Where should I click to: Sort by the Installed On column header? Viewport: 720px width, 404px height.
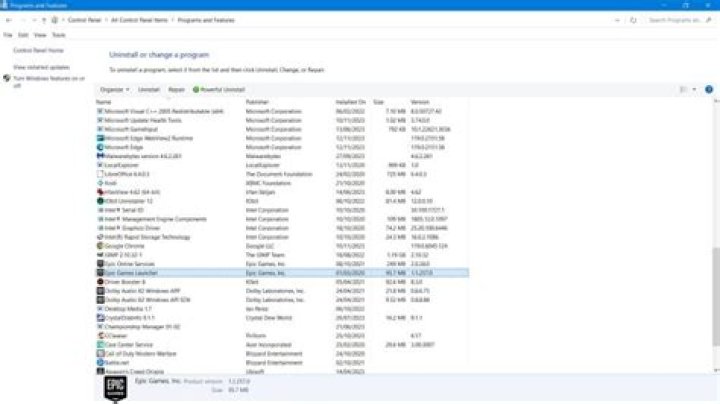(350, 102)
